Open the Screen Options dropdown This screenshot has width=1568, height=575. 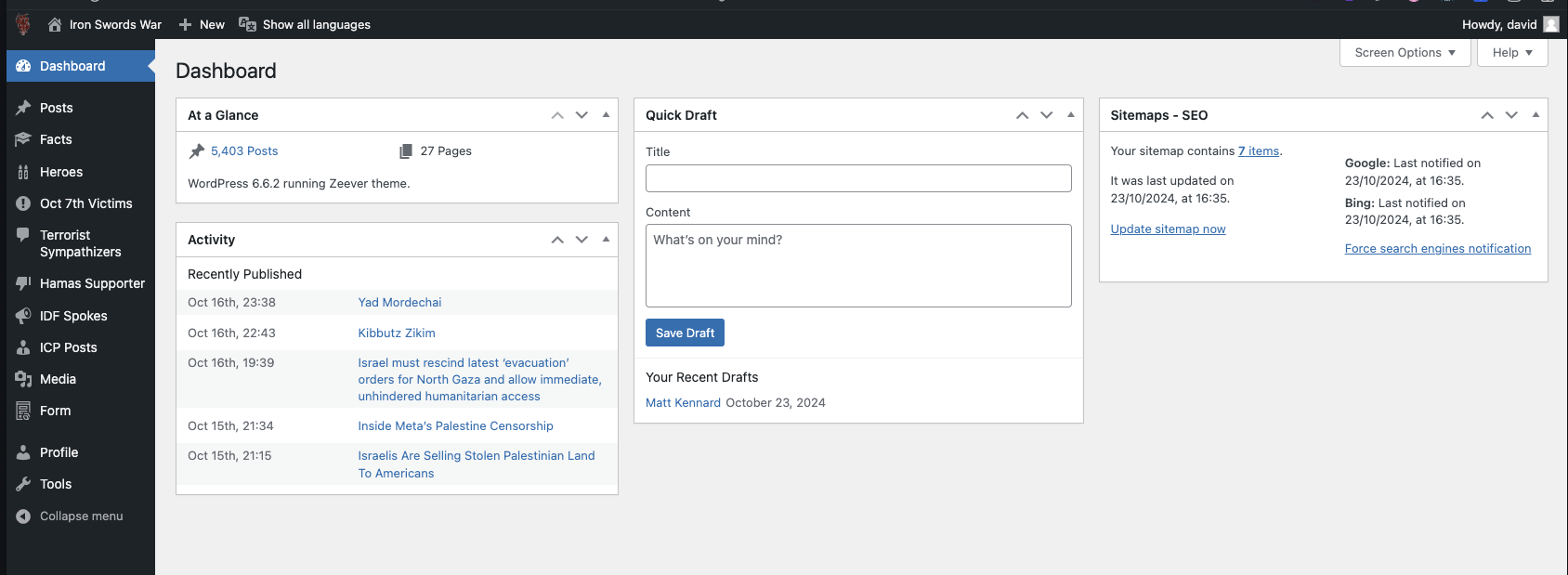[x=1405, y=53]
